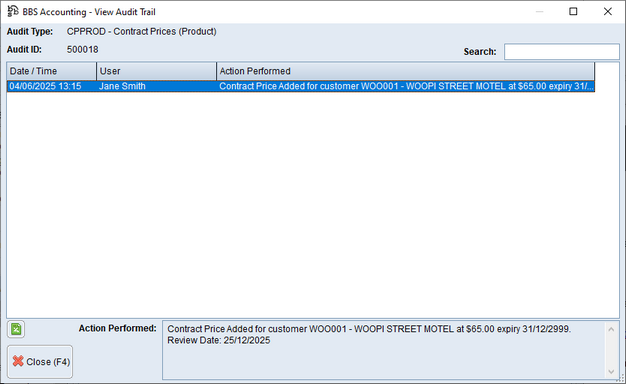Click the CPPROD - Contract Prices audit type text
The image size is (626, 384).
pos(142,32)
